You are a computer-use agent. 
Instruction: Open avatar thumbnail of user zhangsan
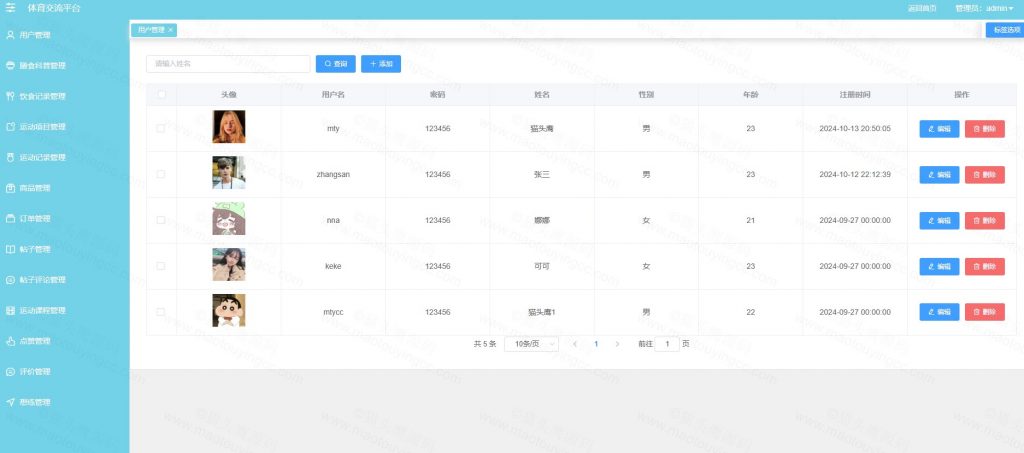tap(229, 172)
